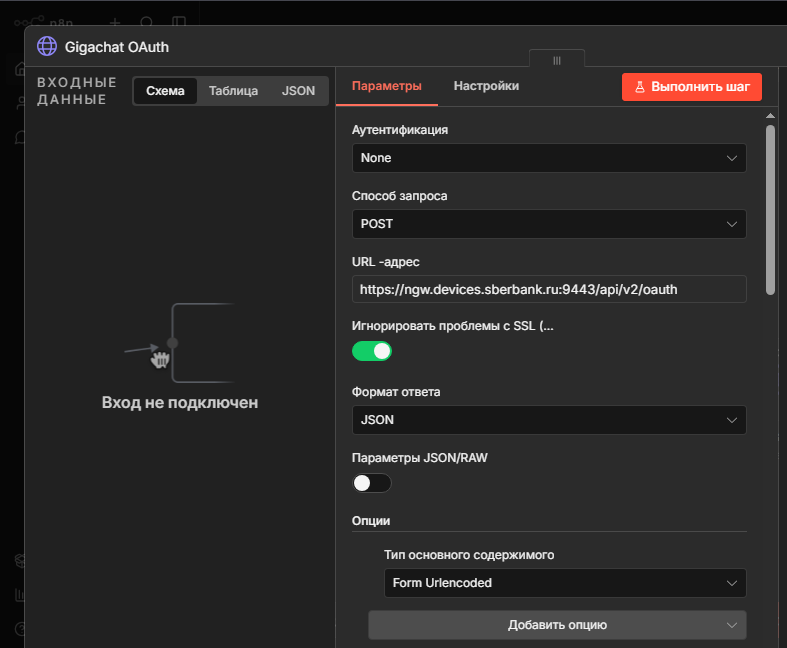Select the Таблица view tab
This screenshot has height=648, width=787.
point(233,91)
